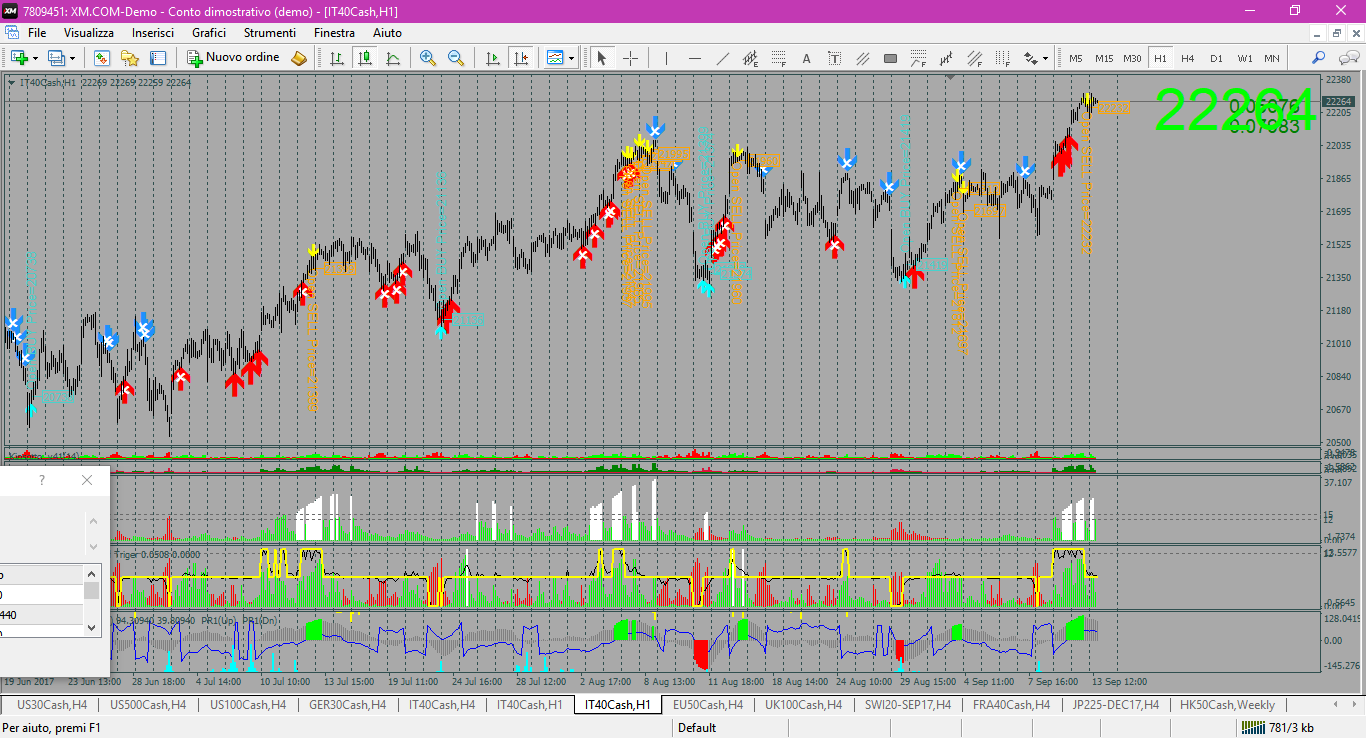Expand the Profiles dropdown arrow

72,58
